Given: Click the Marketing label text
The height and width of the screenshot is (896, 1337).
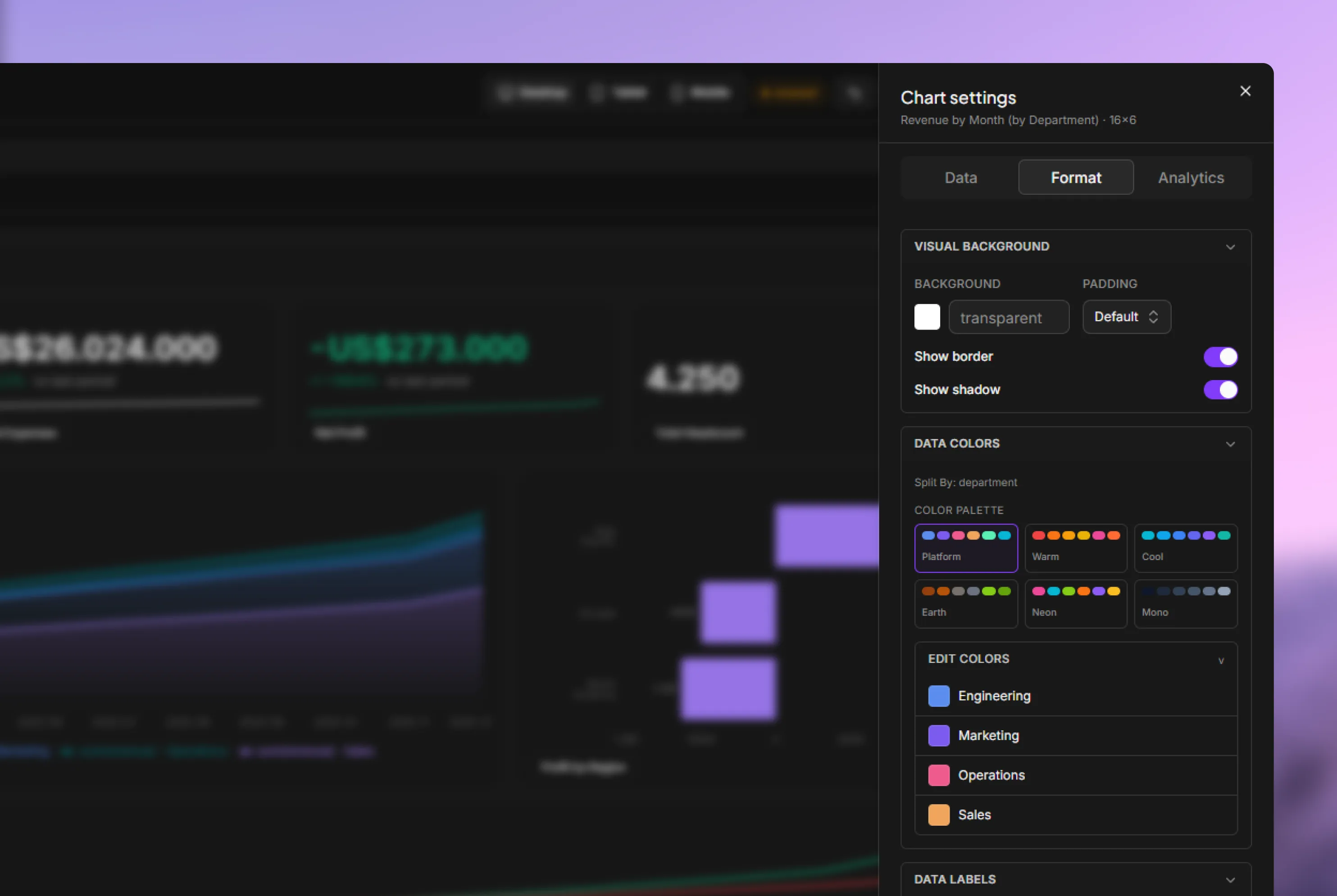Looking at the screenshot, I should click(988, 735).
